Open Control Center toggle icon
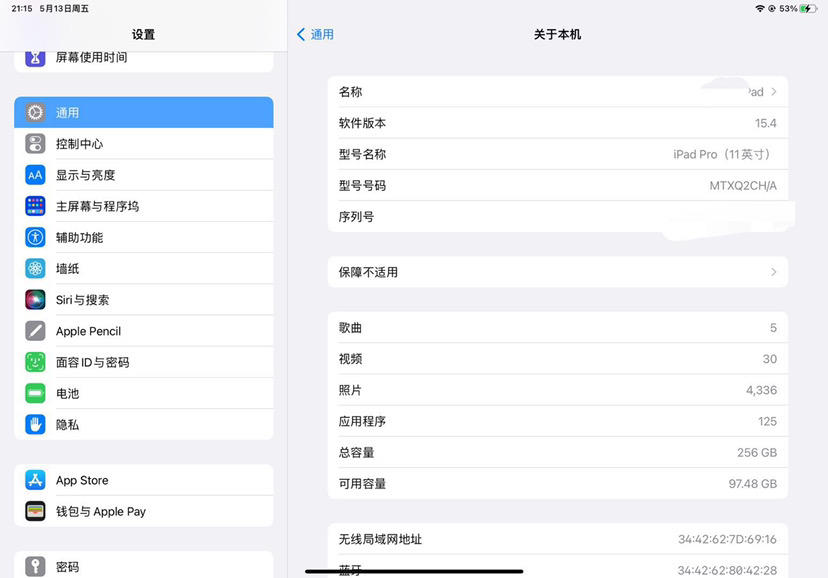Viewport: 828px width, 578px height. (x=35, y=144)
